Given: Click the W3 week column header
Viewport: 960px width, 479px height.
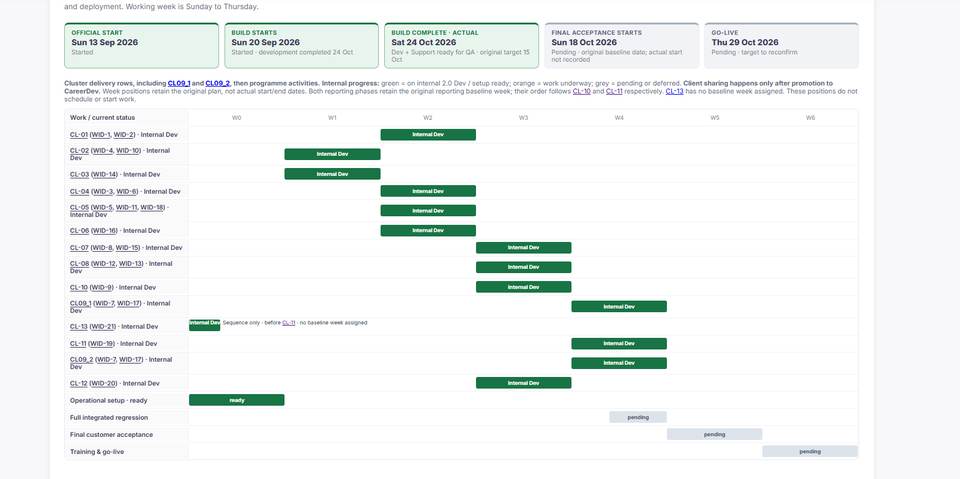Looking at the screenshot, I should coord(523,118).
